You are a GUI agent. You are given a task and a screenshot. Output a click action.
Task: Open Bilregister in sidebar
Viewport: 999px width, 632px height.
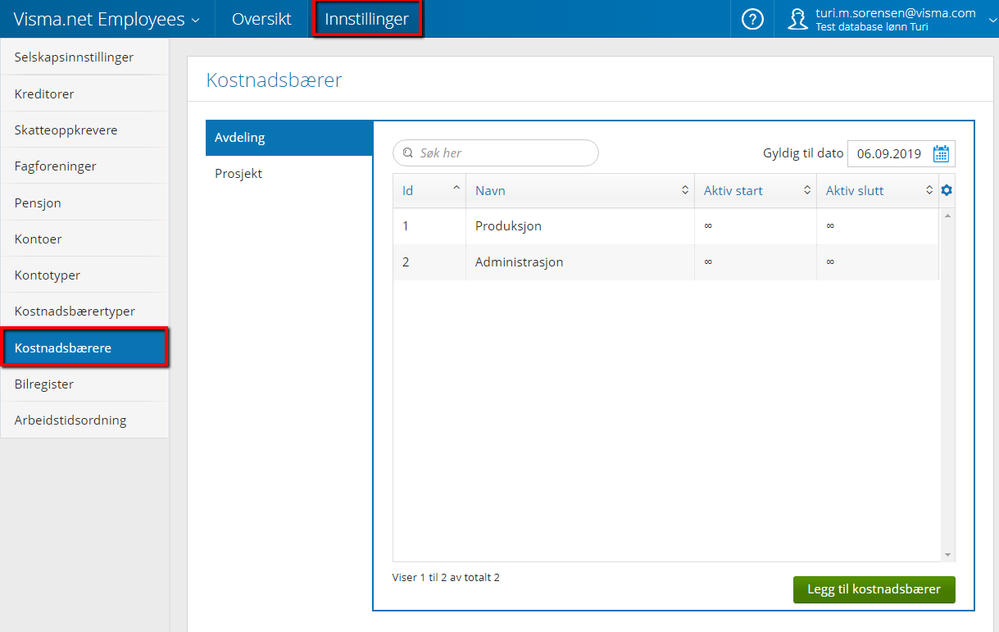[85, 384]
